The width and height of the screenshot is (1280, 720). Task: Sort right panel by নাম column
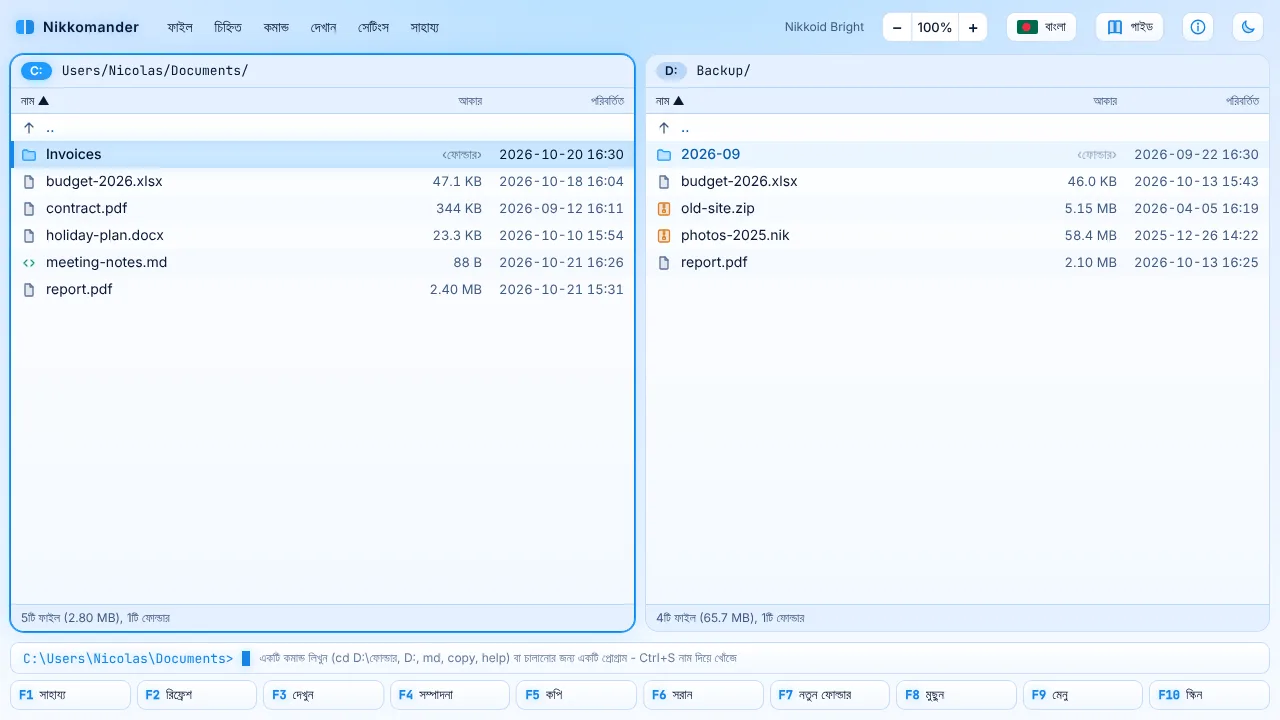[x=670, y=101]
